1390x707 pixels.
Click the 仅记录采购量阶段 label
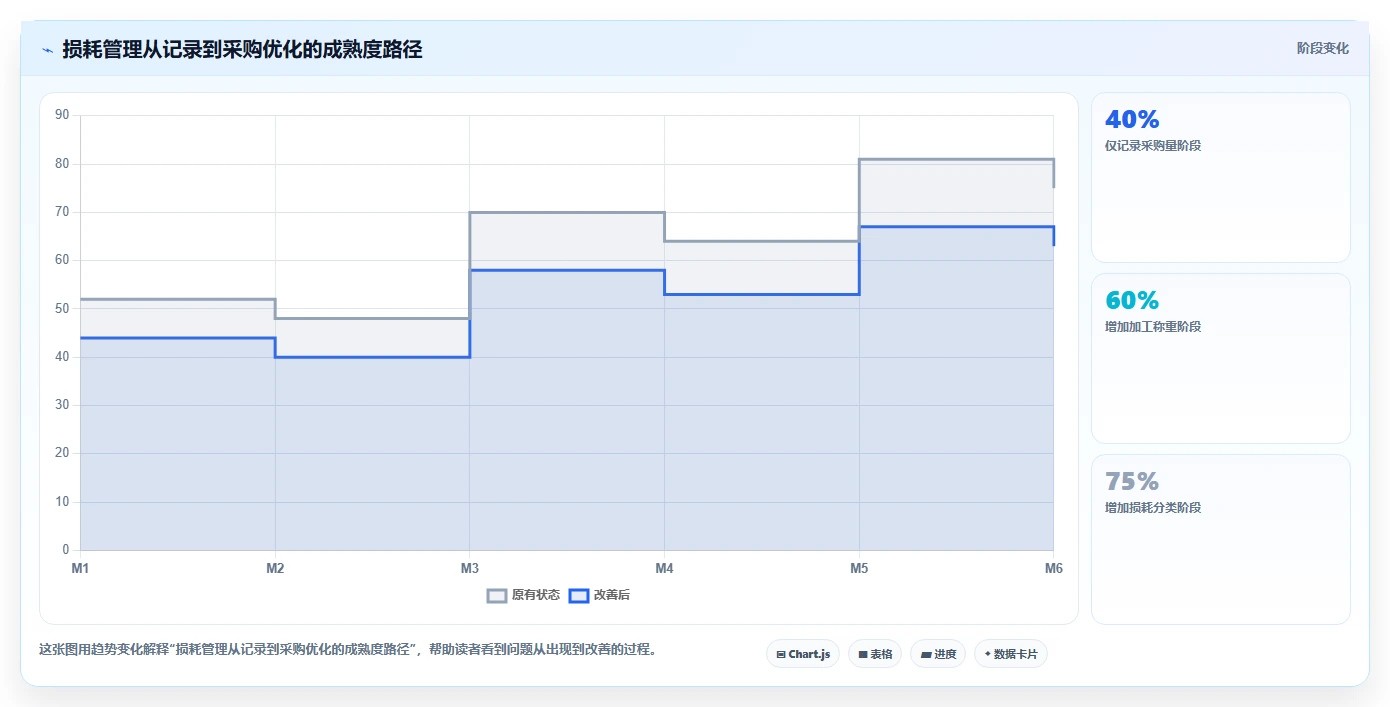click(1153, 145)
